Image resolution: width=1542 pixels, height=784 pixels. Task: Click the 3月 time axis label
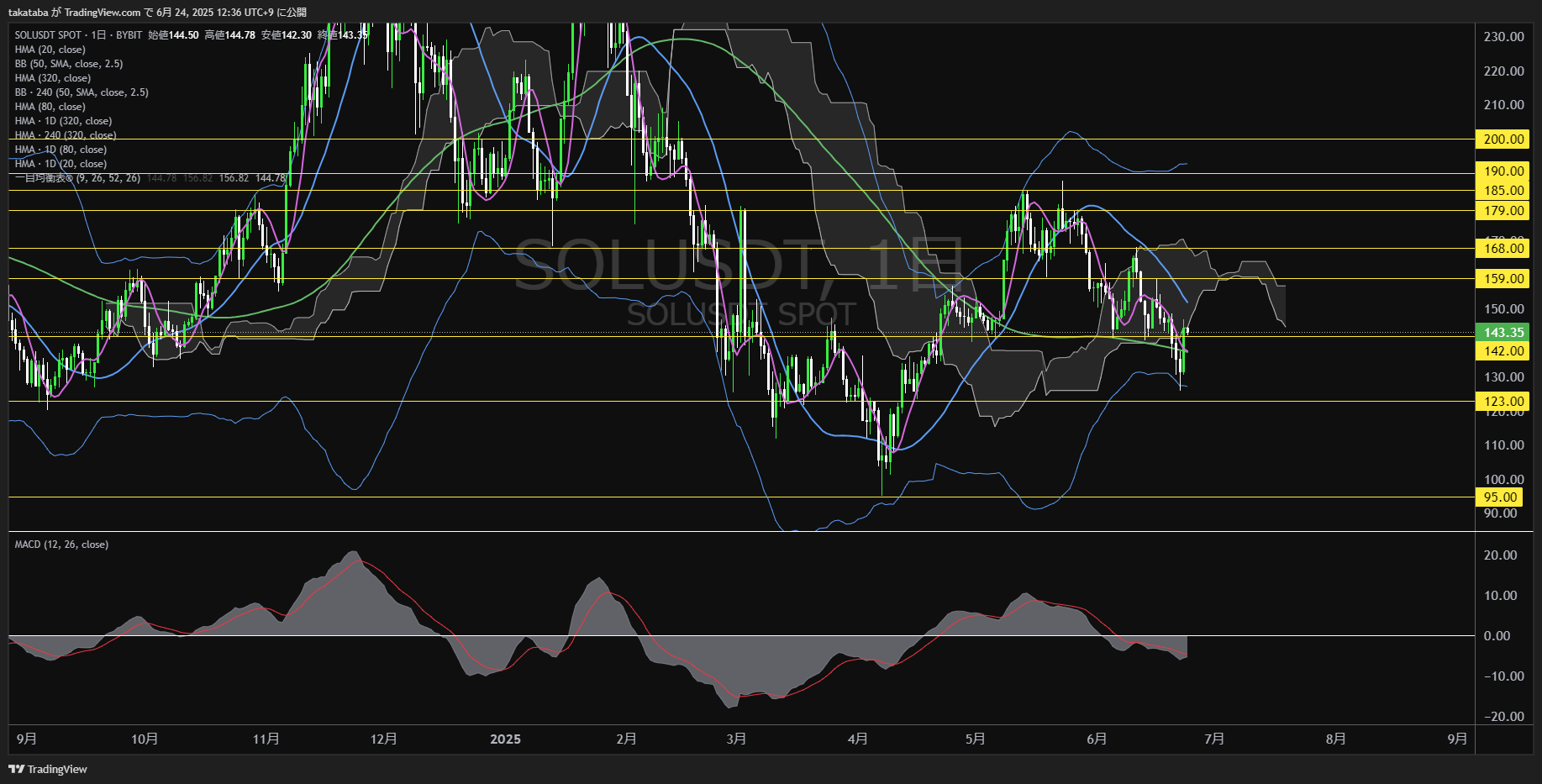(x=736, y=739)
